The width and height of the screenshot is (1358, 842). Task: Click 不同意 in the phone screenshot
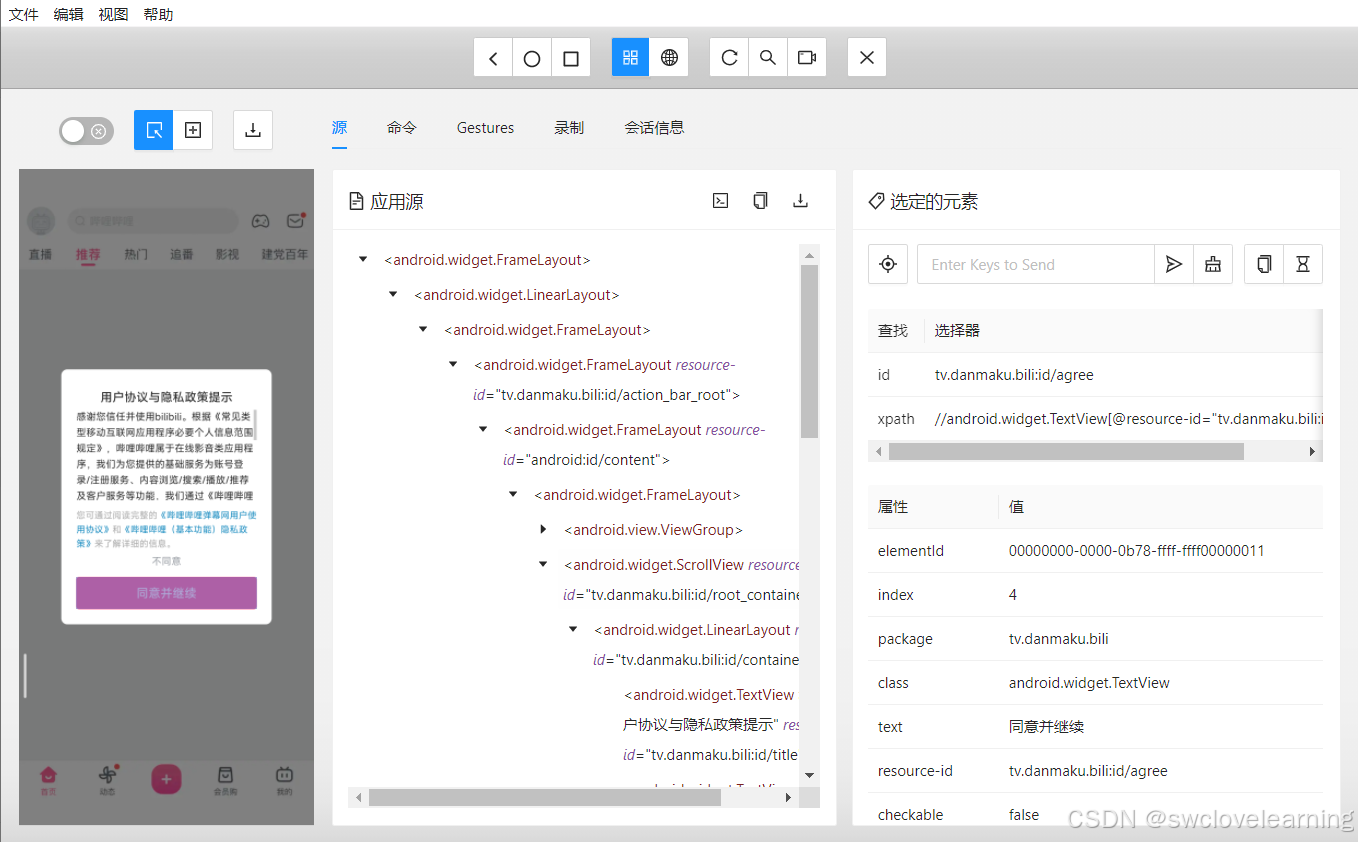[166, 561]
